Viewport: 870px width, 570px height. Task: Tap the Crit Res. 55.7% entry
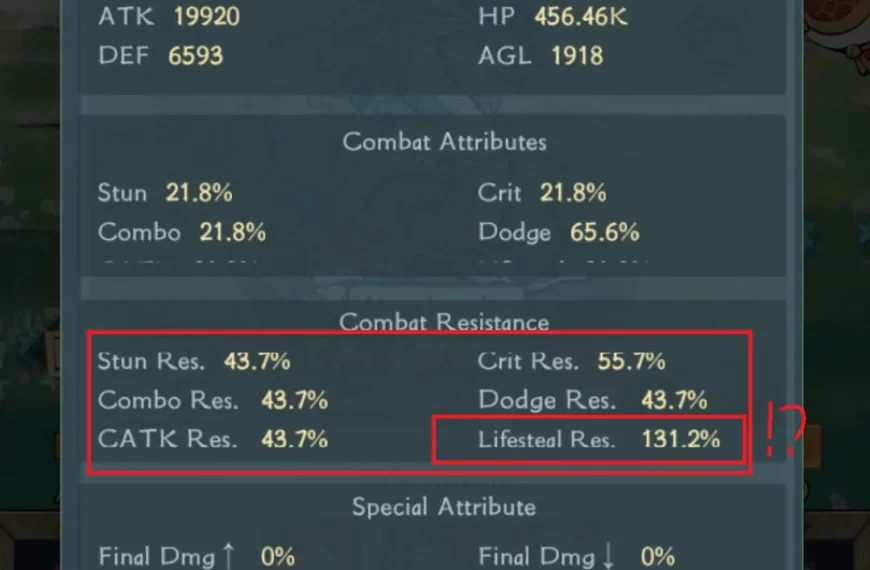pos(571,361)
